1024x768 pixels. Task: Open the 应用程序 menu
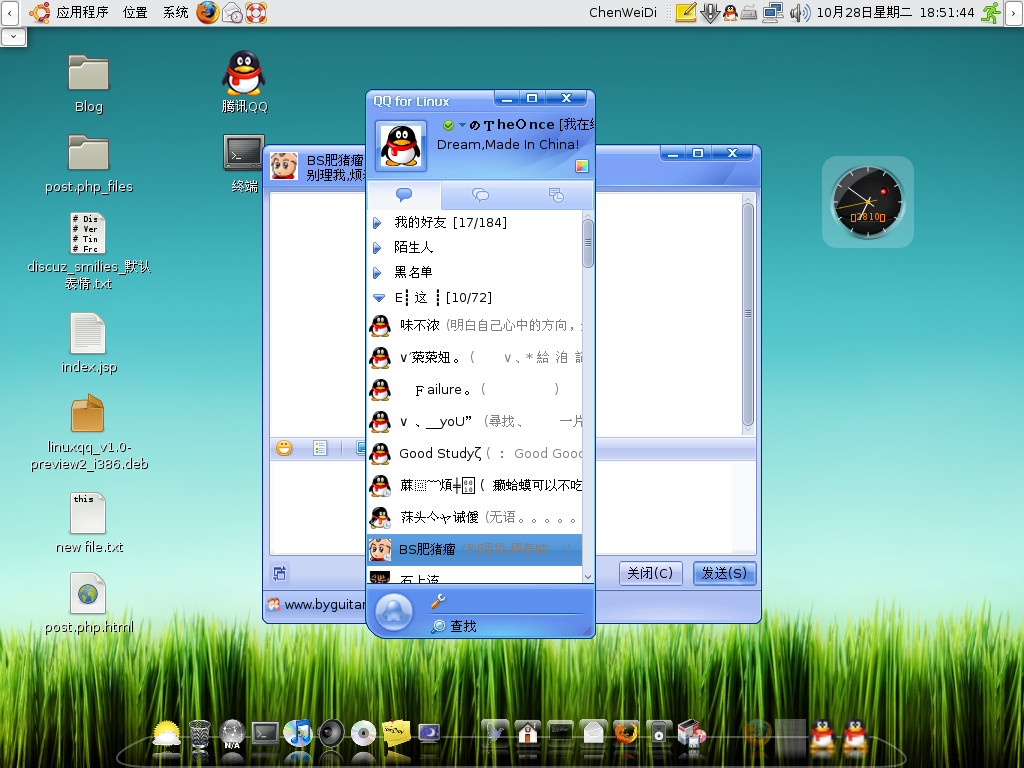82,12
